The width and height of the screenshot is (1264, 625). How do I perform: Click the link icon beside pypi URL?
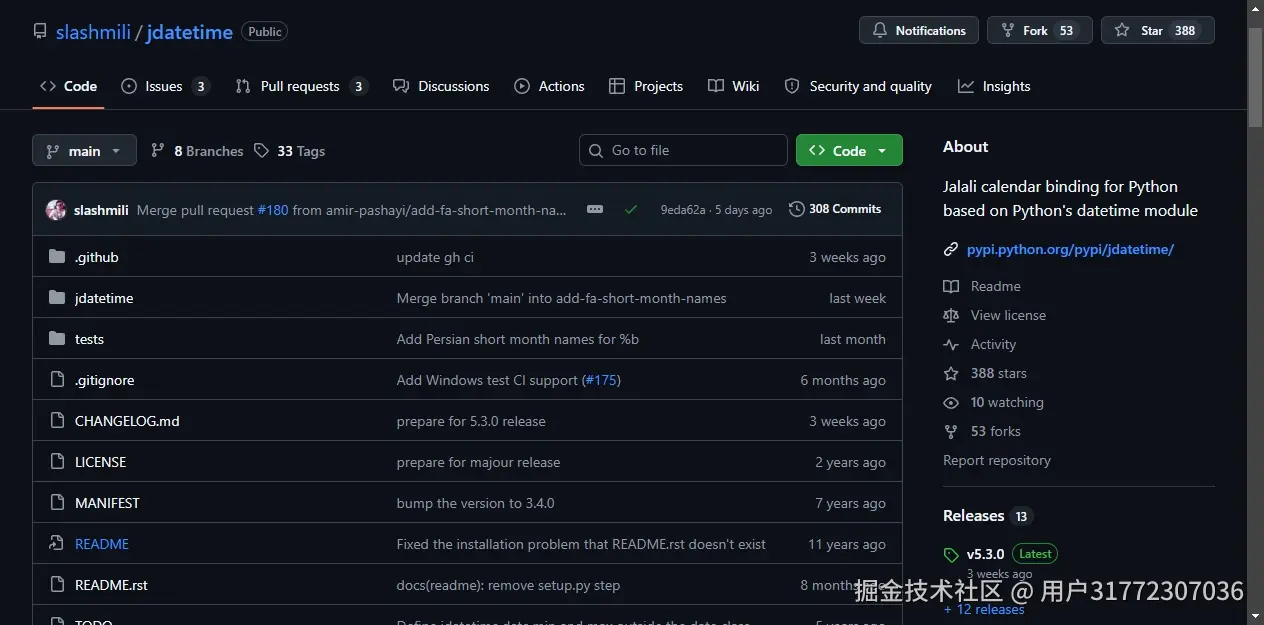click(951, 249)
